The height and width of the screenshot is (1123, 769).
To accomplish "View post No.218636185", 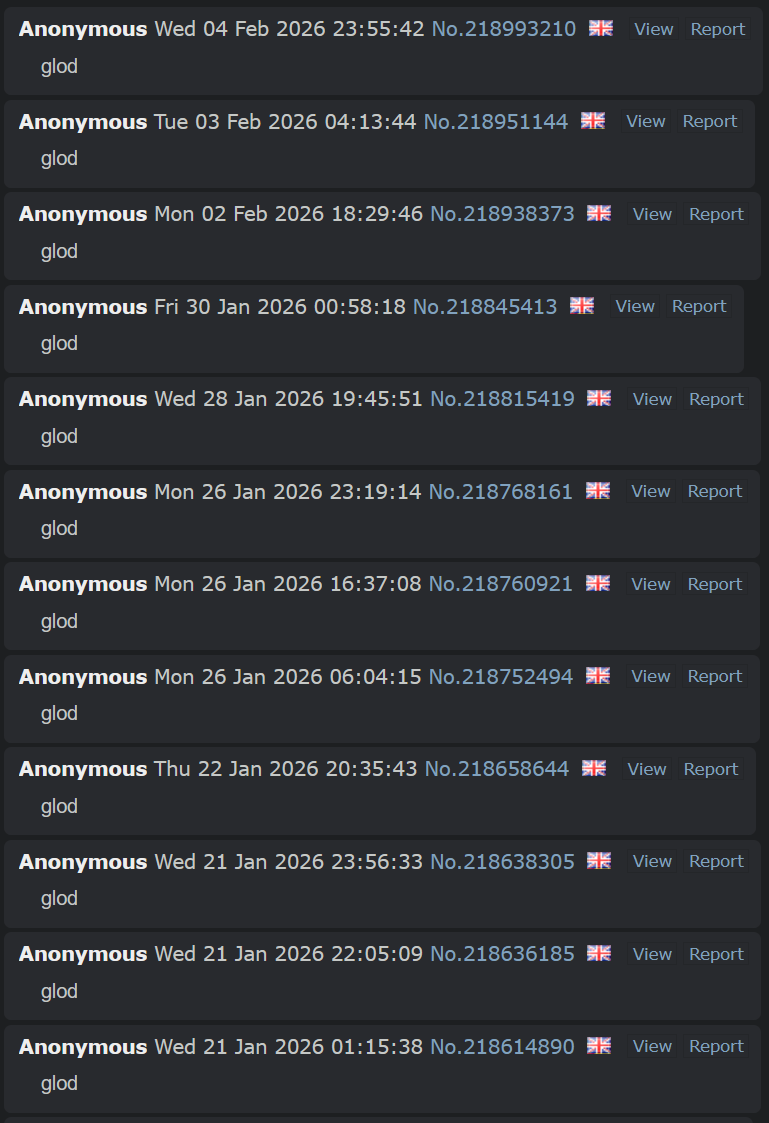I will 652,955.
